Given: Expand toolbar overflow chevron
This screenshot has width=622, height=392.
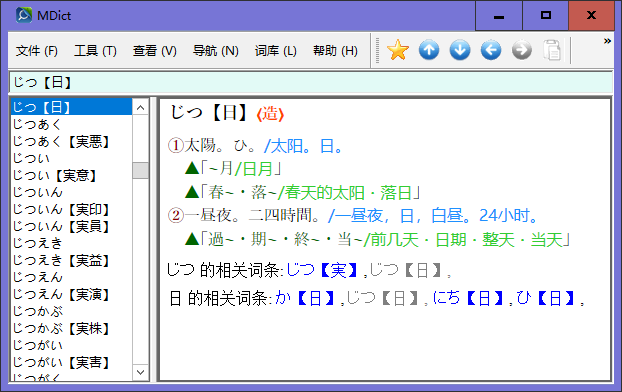Looking at the screenshot, I should click(x=607, y=41).
